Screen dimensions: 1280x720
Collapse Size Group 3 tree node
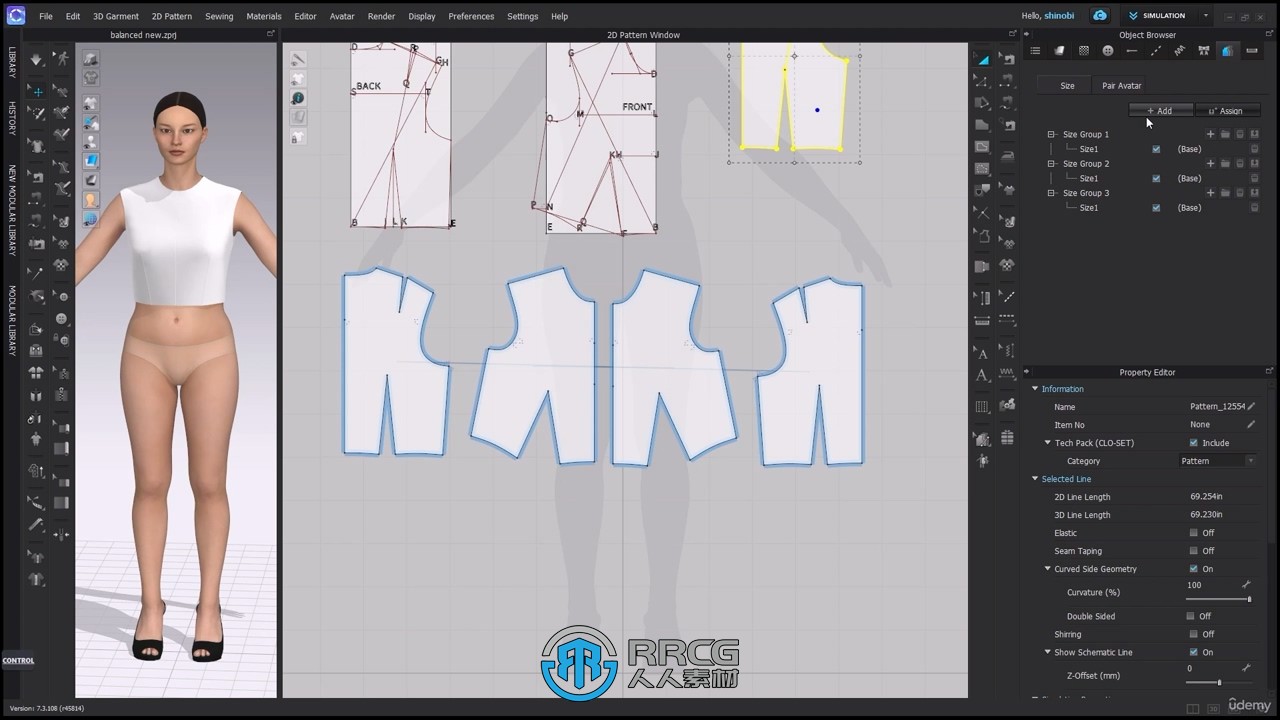pos(1051,193)
